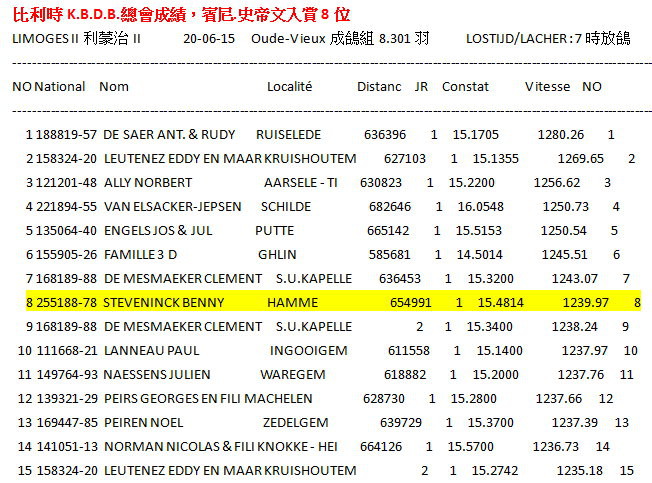The width and height of the screenshot is (652, 483).
Task: Select the highlighted STEVENINCK BENNY row
Action: (x=330, y=302)
